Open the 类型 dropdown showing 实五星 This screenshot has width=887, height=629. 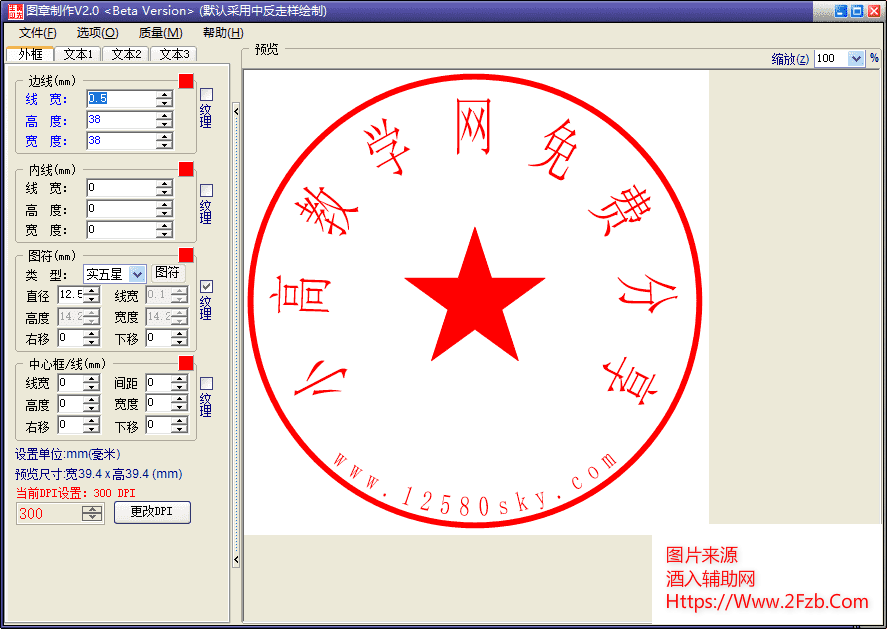click(x=137, y=274)
